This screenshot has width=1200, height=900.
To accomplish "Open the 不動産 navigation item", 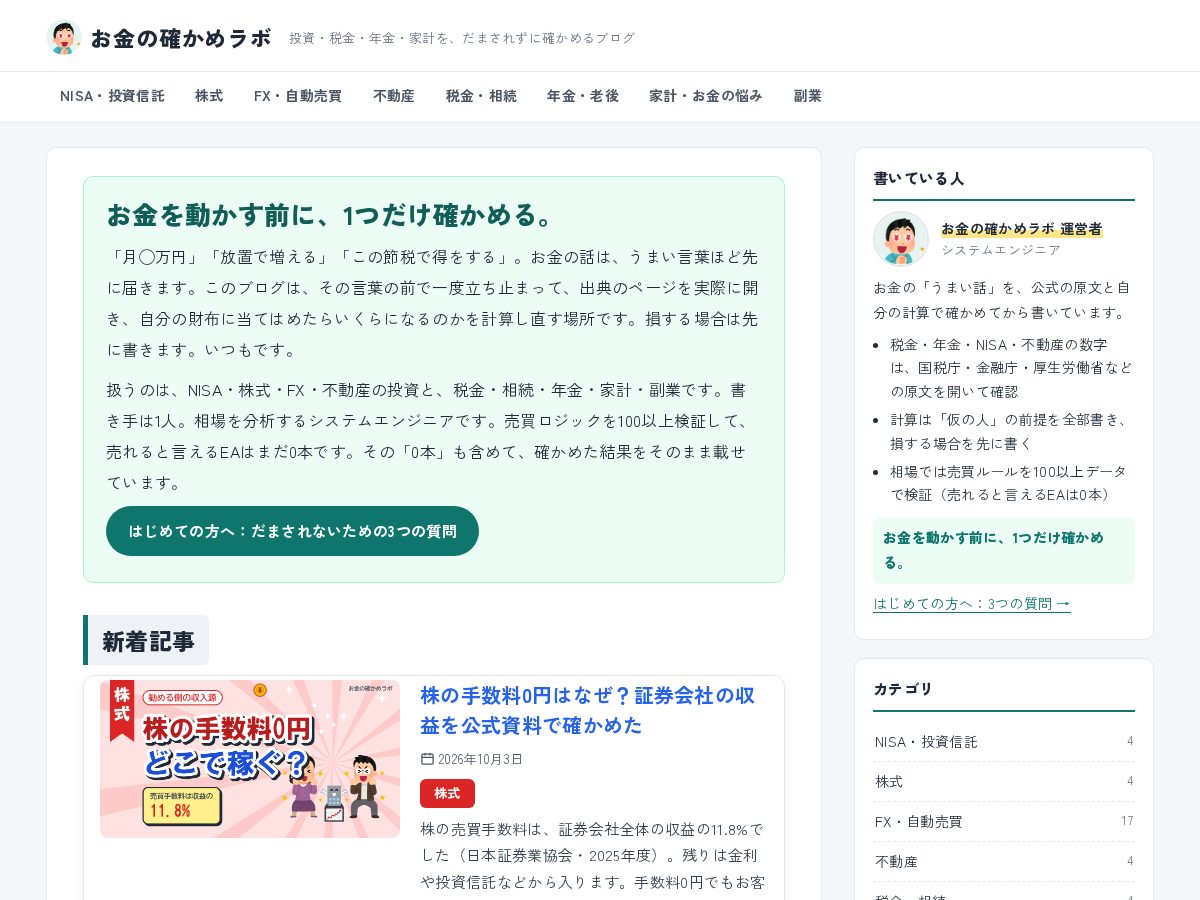I will point(394,96).
